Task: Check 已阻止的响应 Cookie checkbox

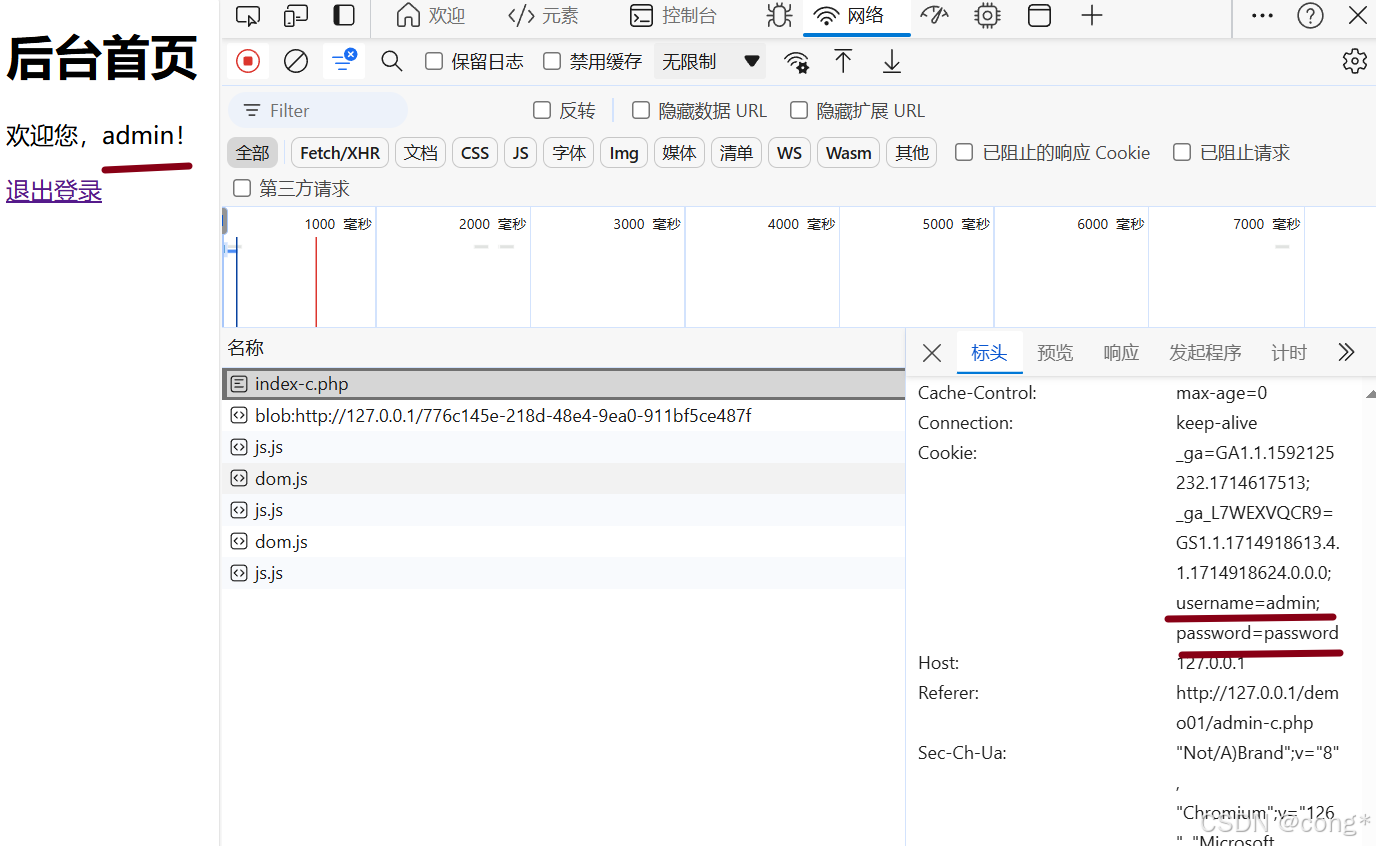Action: 964,152
